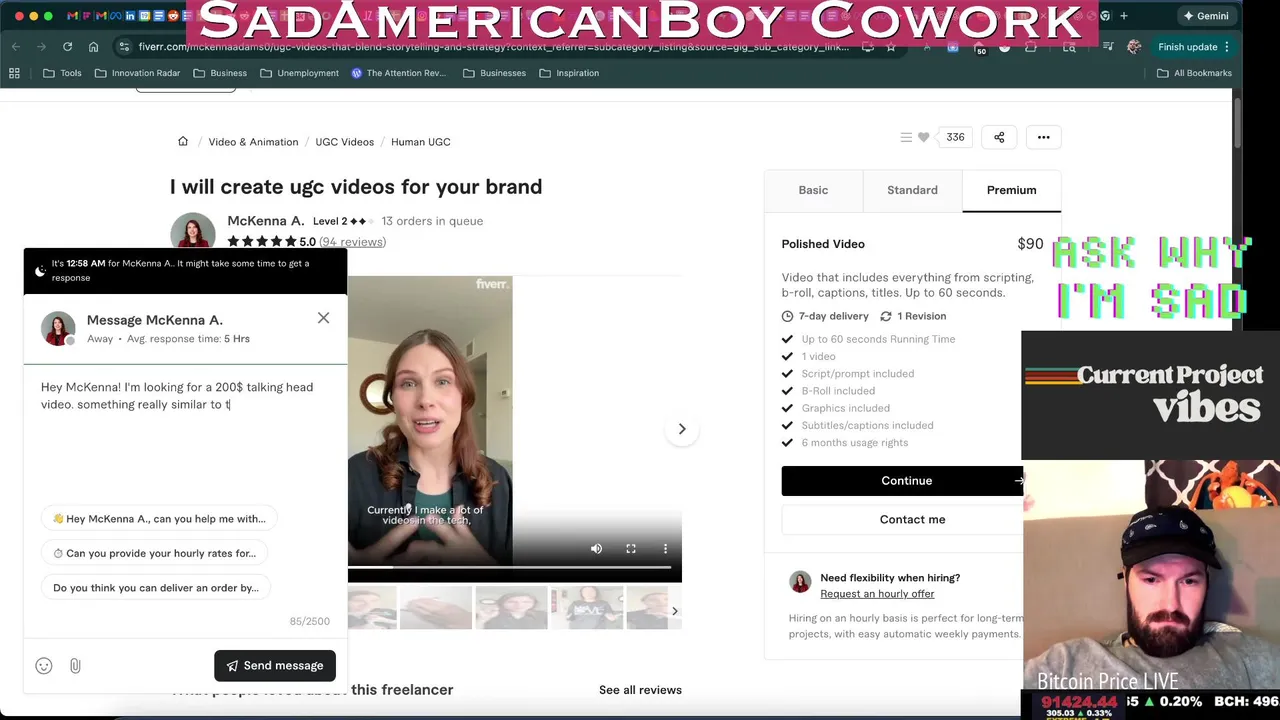Open the Video & Animation breadcrumb
1280x720 pixels.
coord(253,142)
